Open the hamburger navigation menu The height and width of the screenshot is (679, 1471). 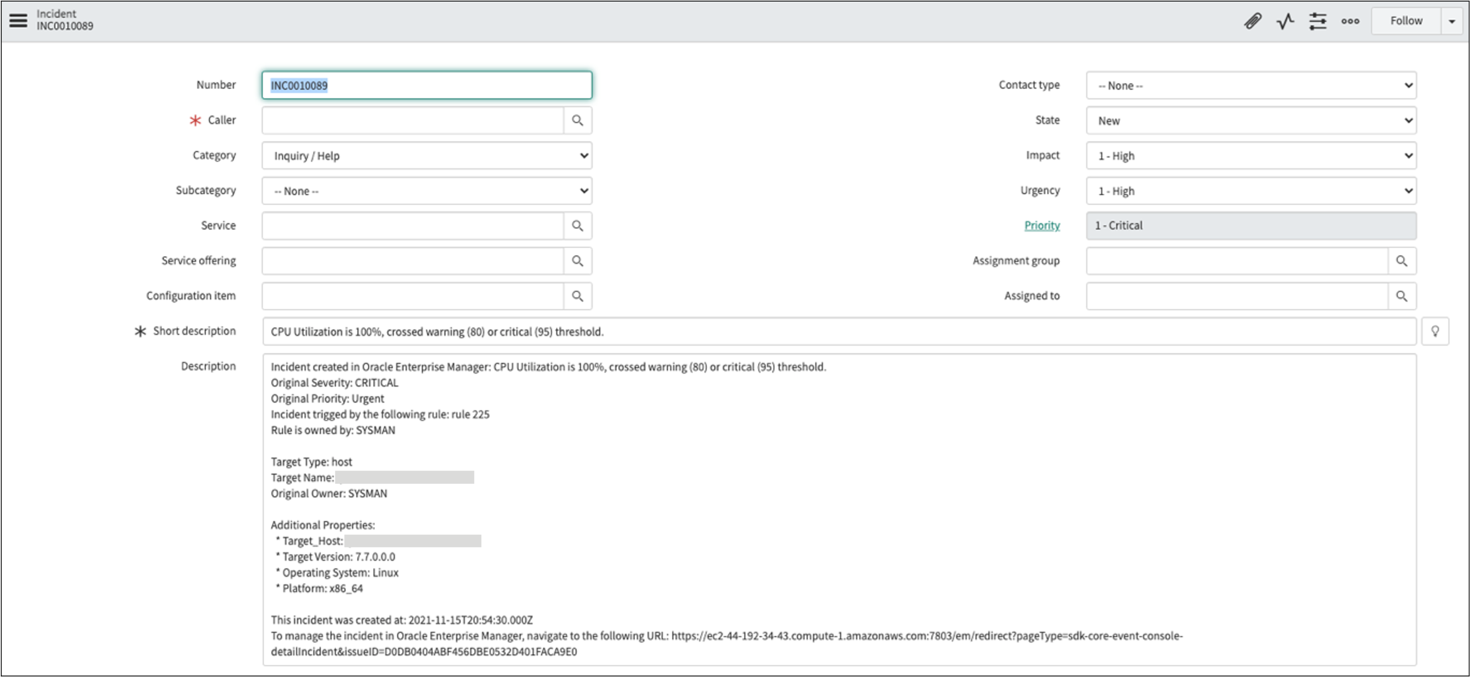coord(18,21)
